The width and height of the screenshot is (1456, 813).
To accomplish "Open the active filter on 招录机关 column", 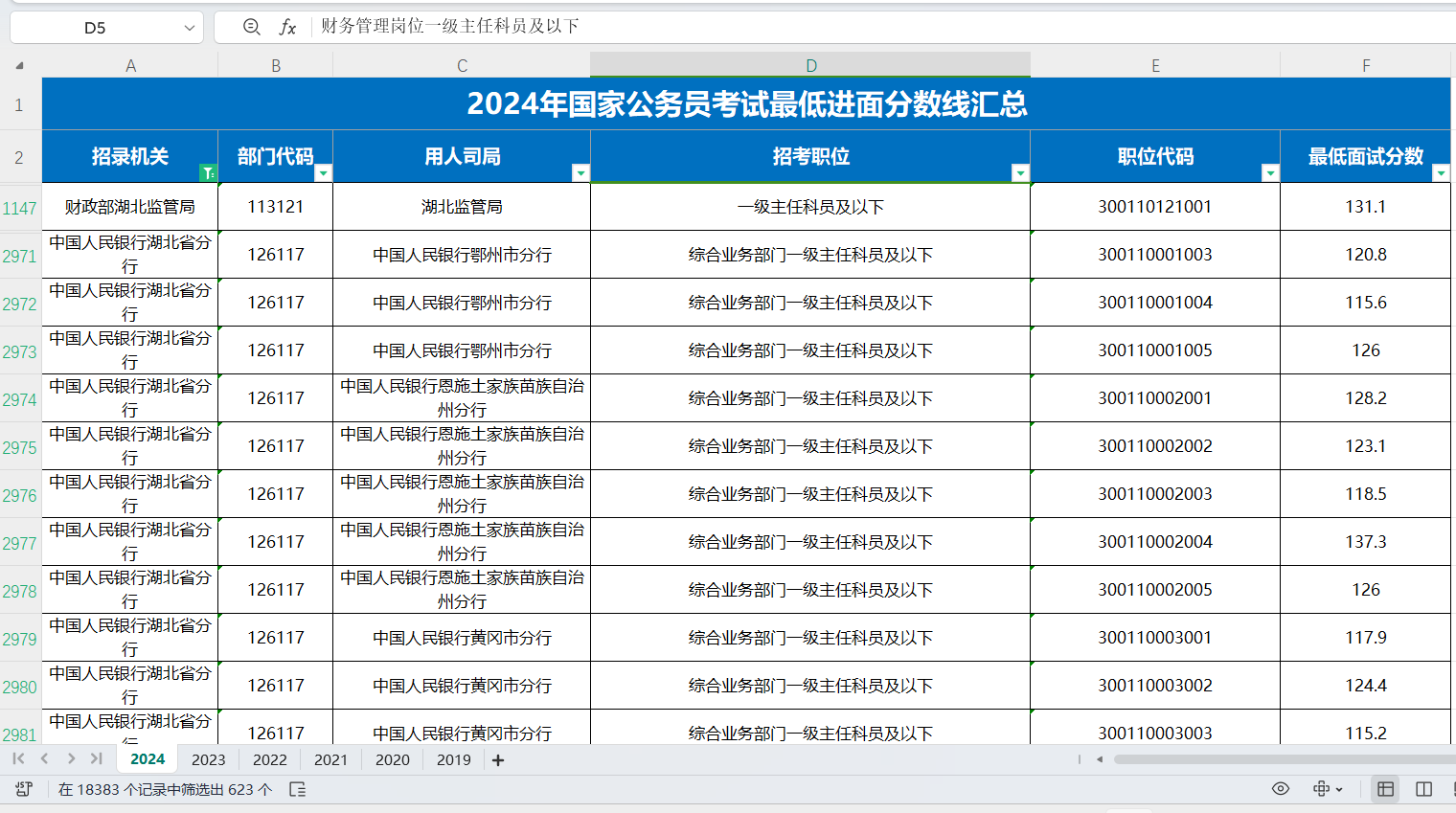I will pos(208,173).
